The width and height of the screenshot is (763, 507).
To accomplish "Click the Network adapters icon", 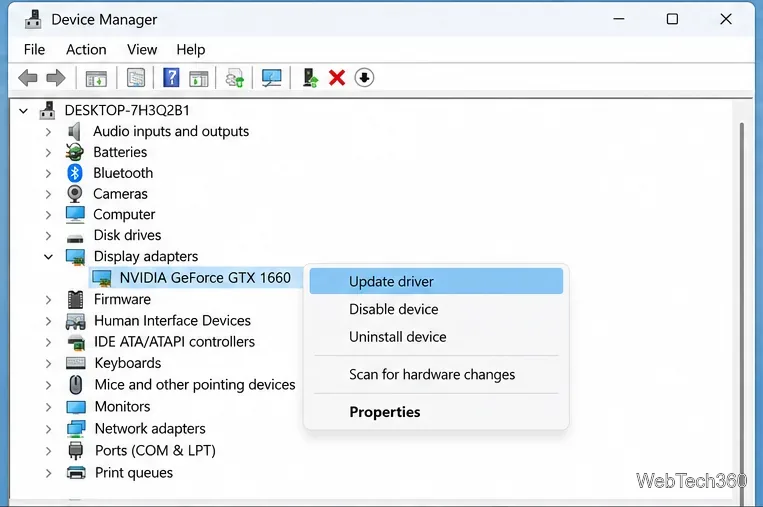I will (x=76, y=428).
